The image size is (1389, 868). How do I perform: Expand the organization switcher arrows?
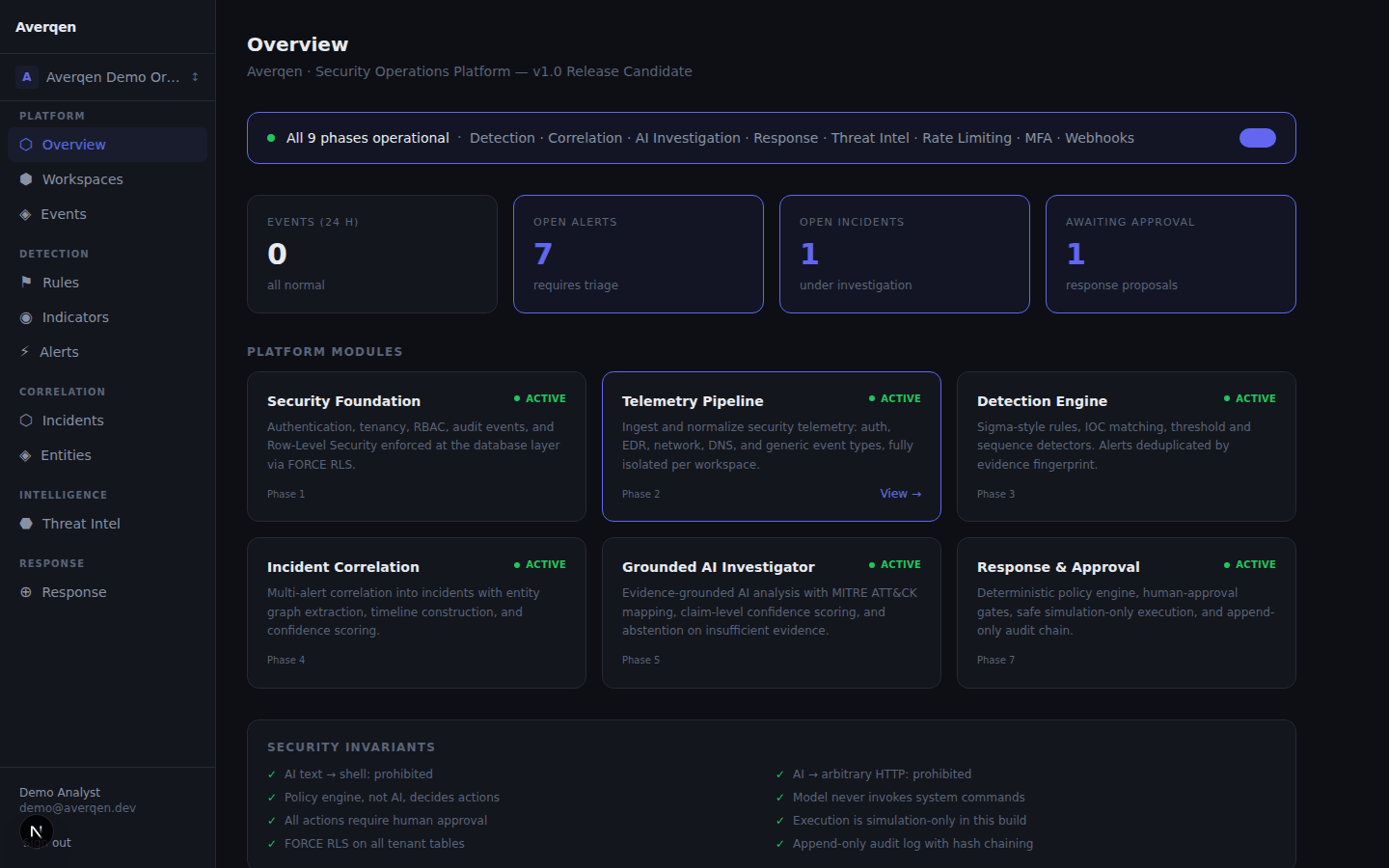pyautogui.click(x=195, y=77)
